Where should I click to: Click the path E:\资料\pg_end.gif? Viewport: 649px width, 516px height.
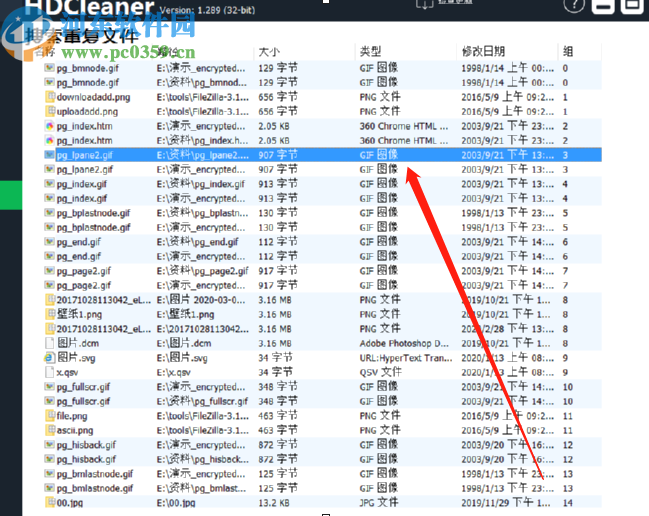coord(197,242)
